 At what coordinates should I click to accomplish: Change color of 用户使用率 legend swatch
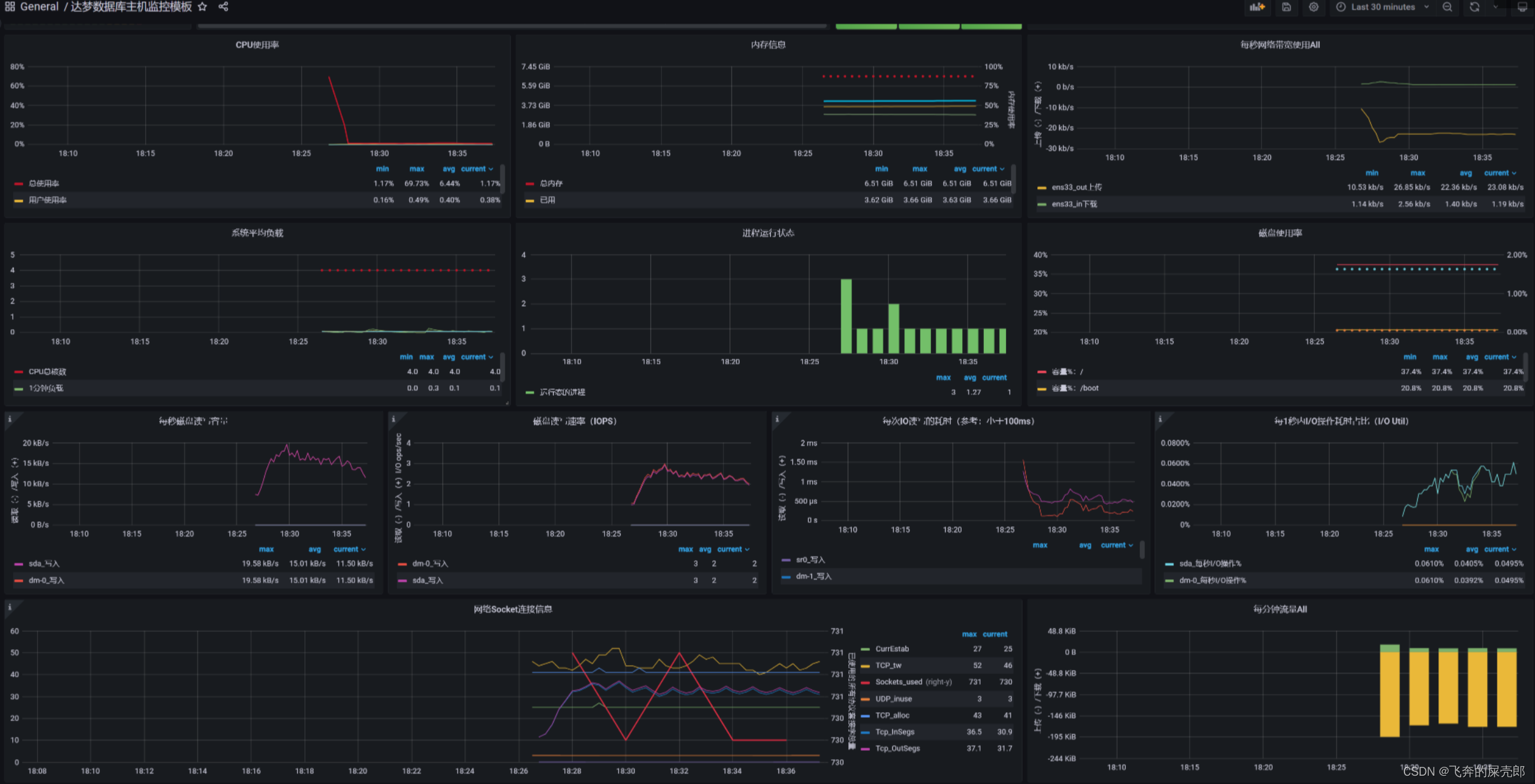point(18,200)
